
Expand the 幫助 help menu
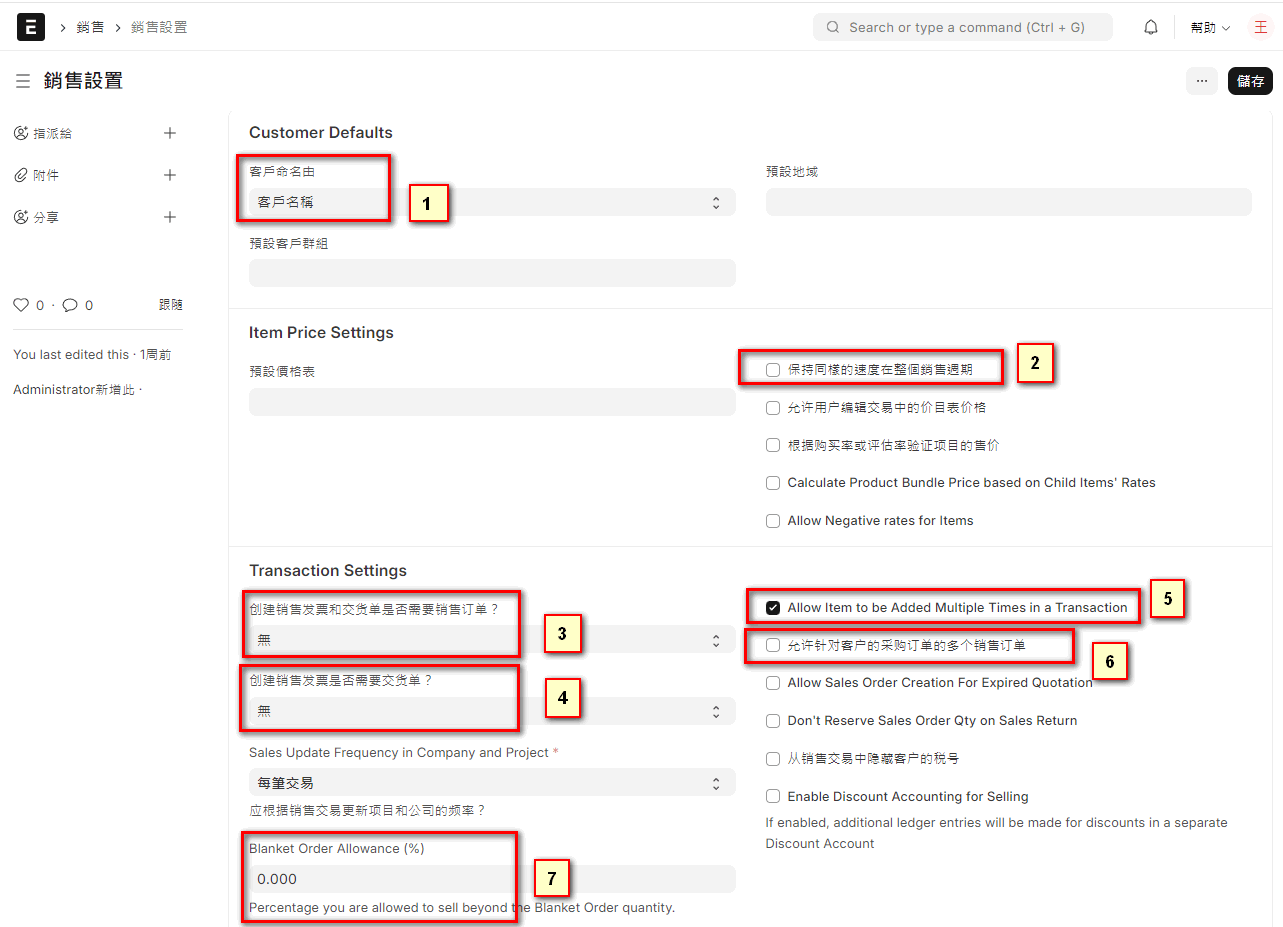coord(1210,28)
